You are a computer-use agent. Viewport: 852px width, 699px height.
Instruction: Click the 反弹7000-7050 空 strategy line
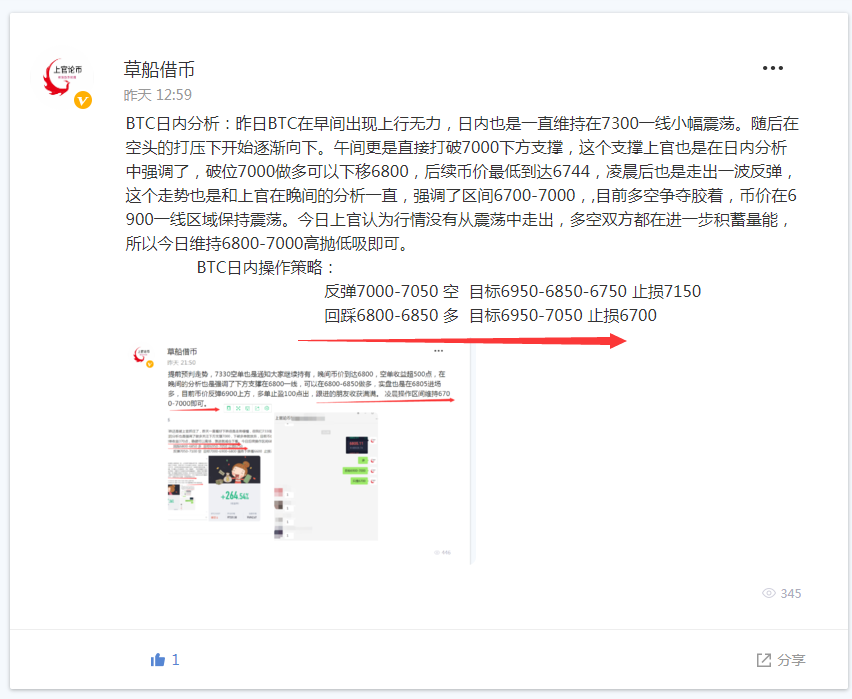click(512, 291)
